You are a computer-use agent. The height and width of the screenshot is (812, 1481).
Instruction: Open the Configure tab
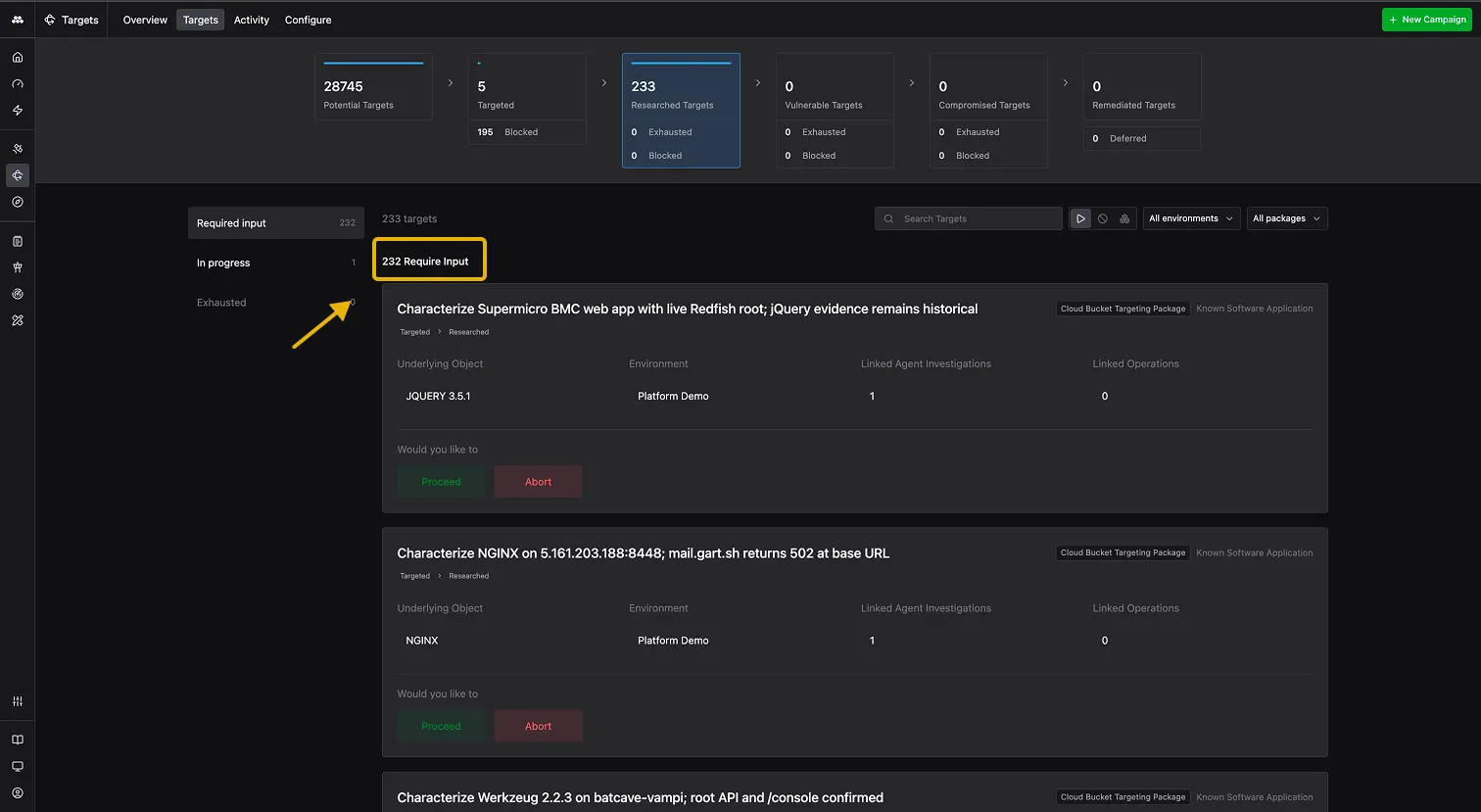(x=308, y=20)
